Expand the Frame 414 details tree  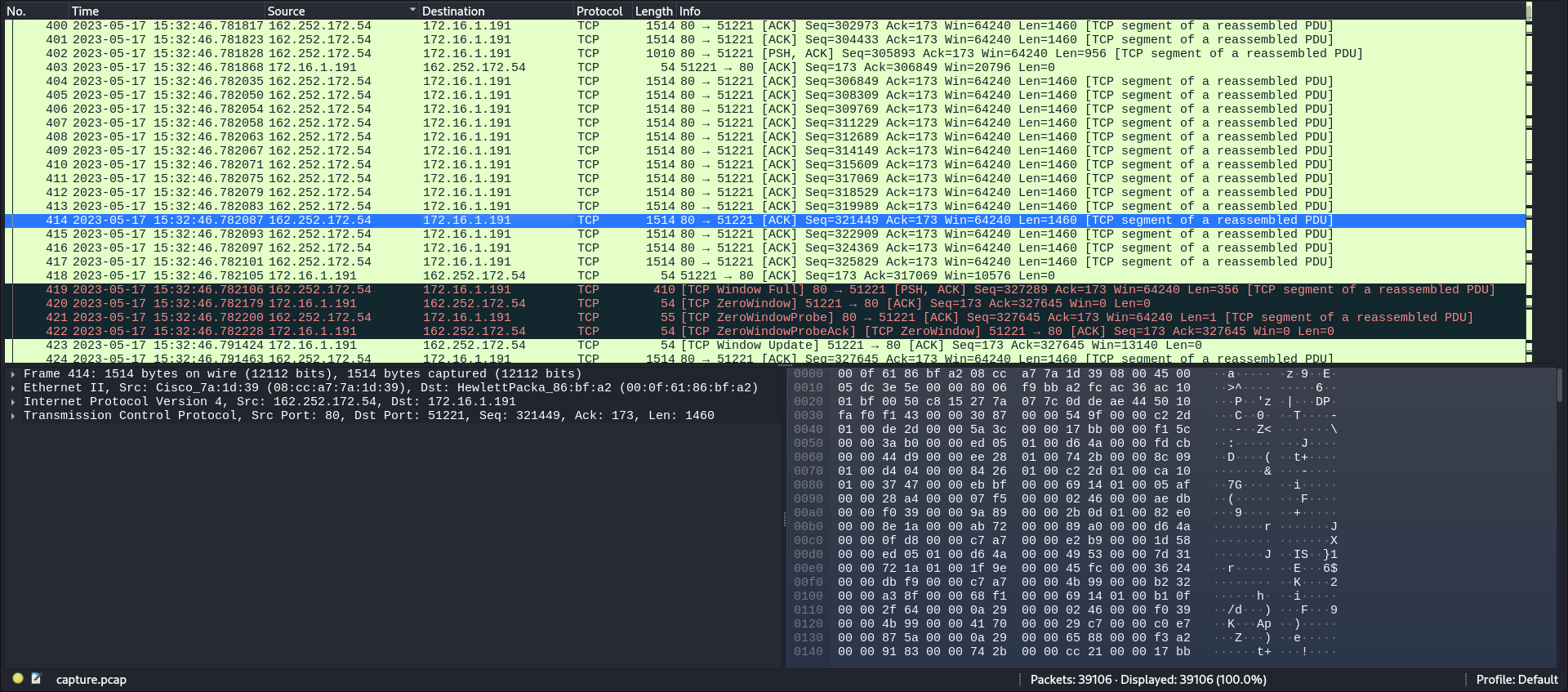click(x=13, y=373)
